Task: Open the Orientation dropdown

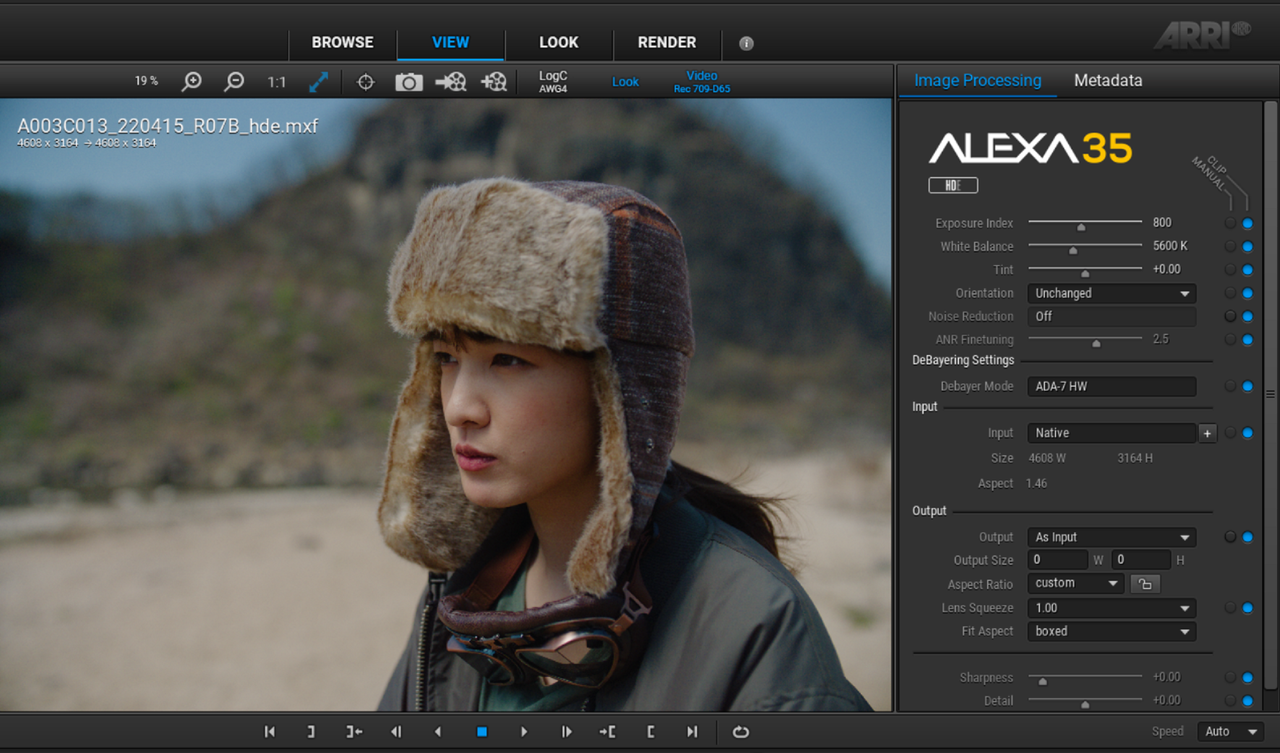Action: pos(1112,294)
